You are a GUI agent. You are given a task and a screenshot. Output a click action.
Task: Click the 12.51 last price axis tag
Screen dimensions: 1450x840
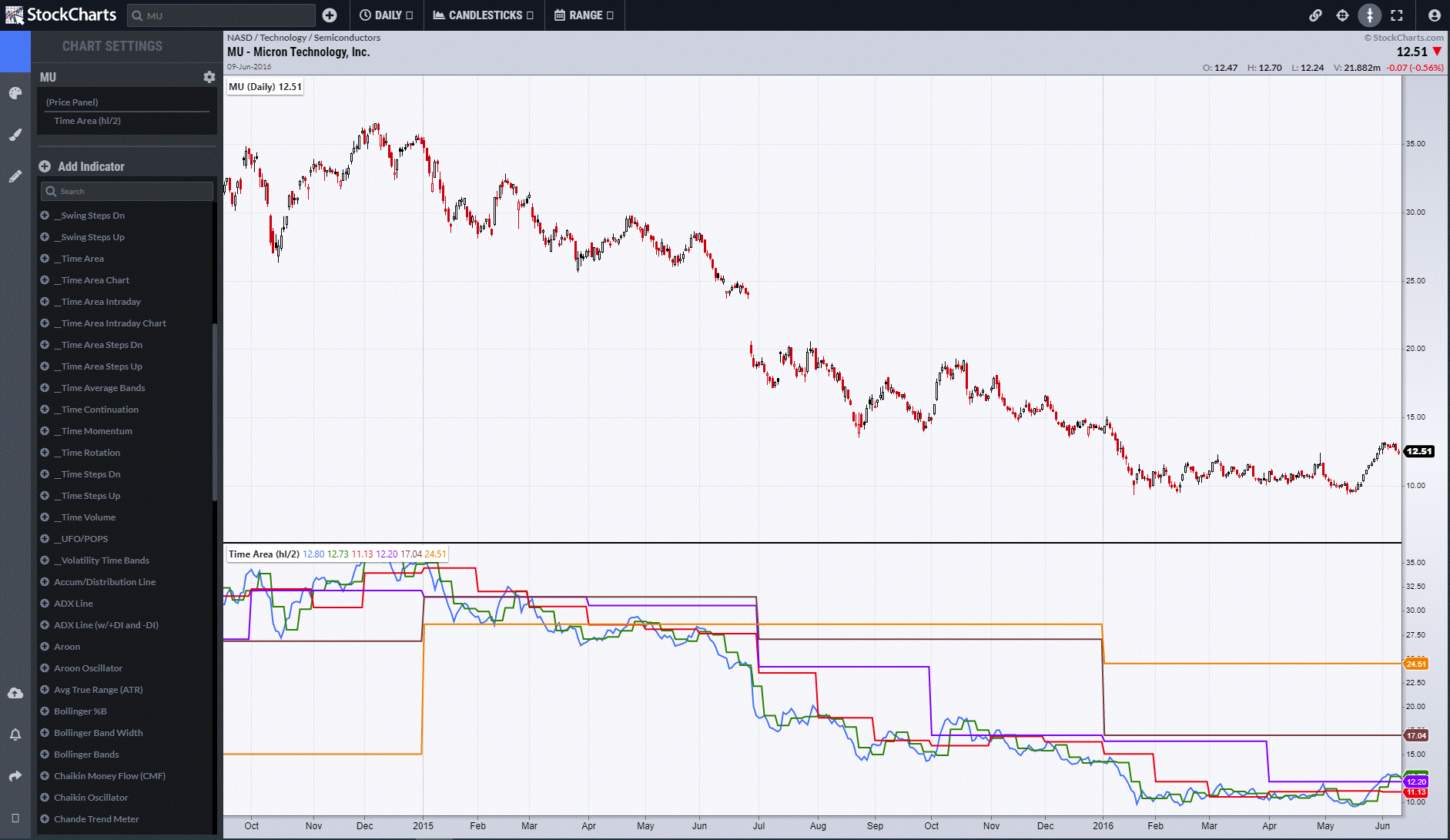pyautogui.click(x=1419, y=451)
